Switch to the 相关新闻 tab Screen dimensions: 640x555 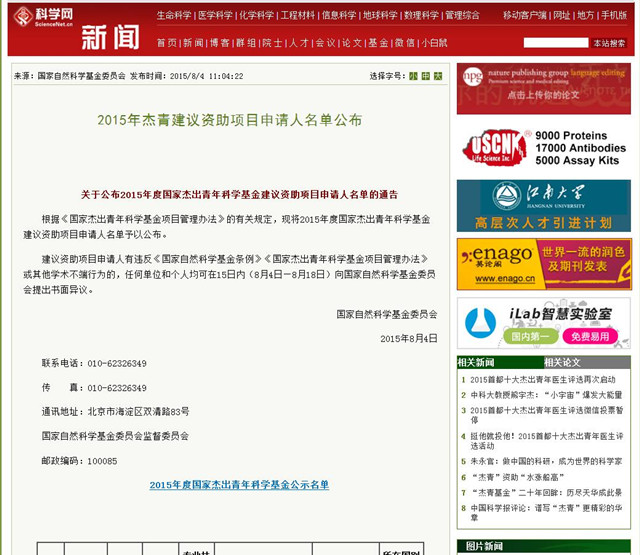click(476, 362)
